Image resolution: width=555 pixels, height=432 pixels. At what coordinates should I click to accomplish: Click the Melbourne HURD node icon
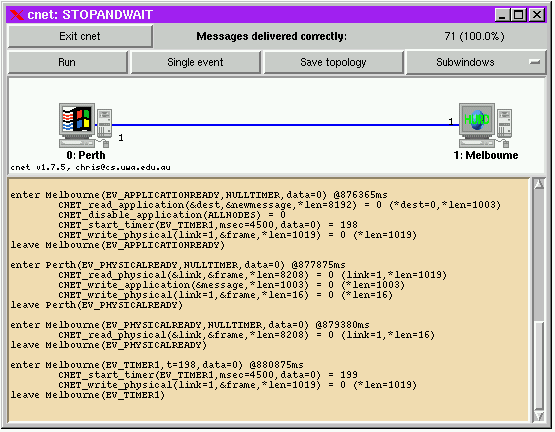[x=477, y=125]
